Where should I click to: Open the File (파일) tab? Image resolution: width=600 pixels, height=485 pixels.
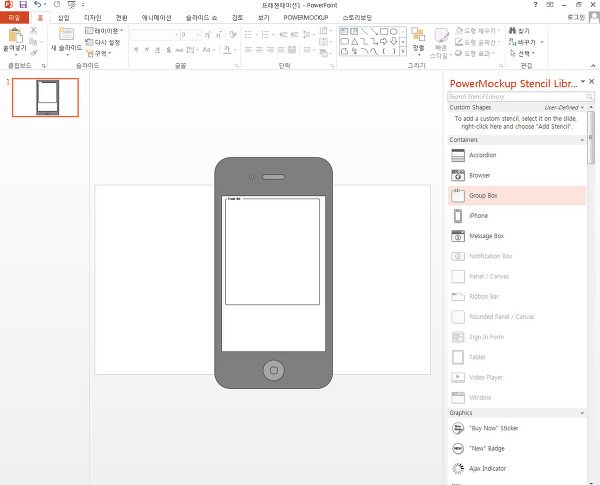point(14,18)
